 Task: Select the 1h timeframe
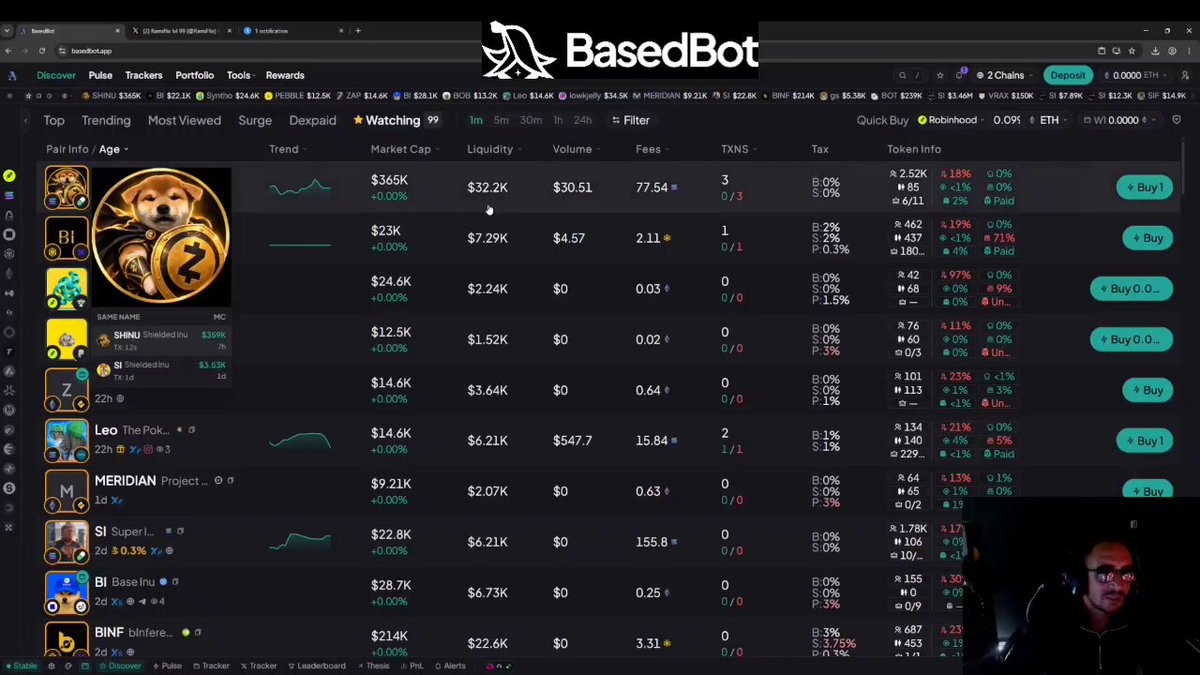click(558, 120)
